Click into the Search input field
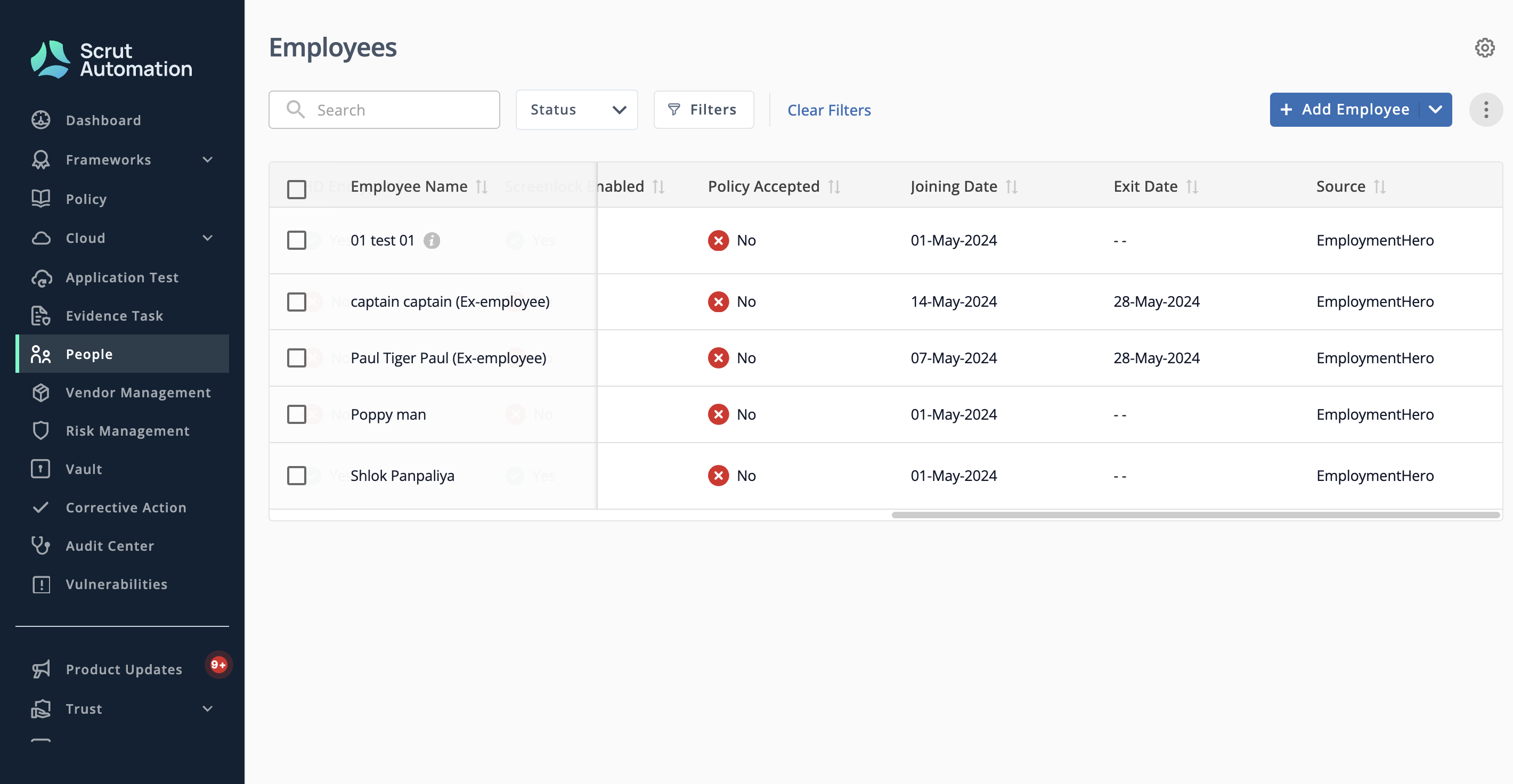Image resolution: width=1513 pixels, height=784 pixels. click(x=384, y=109)
